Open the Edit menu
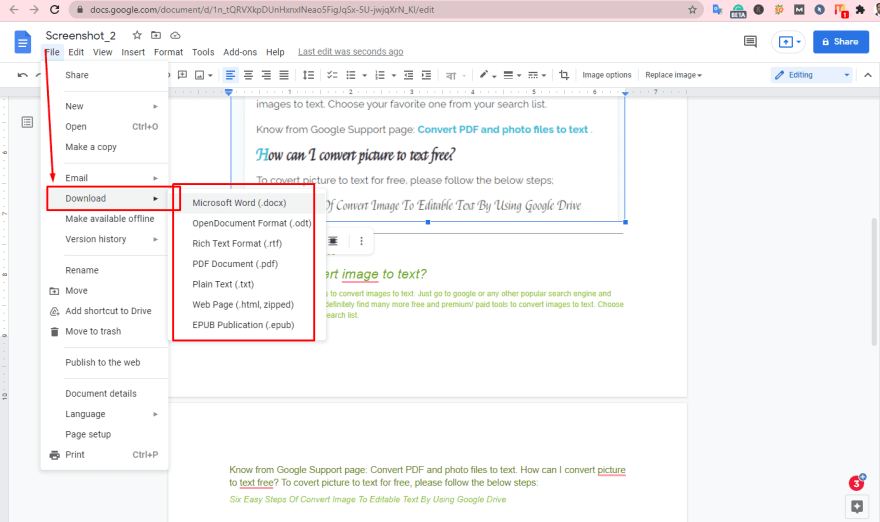Viewport: 880px width, 522px height. point(76,52)
